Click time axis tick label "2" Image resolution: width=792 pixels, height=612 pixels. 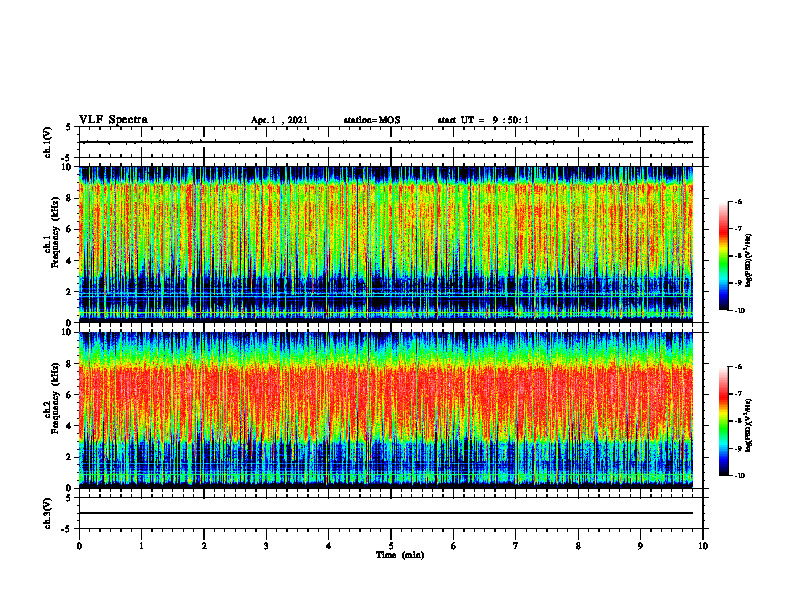click(204, 546)
